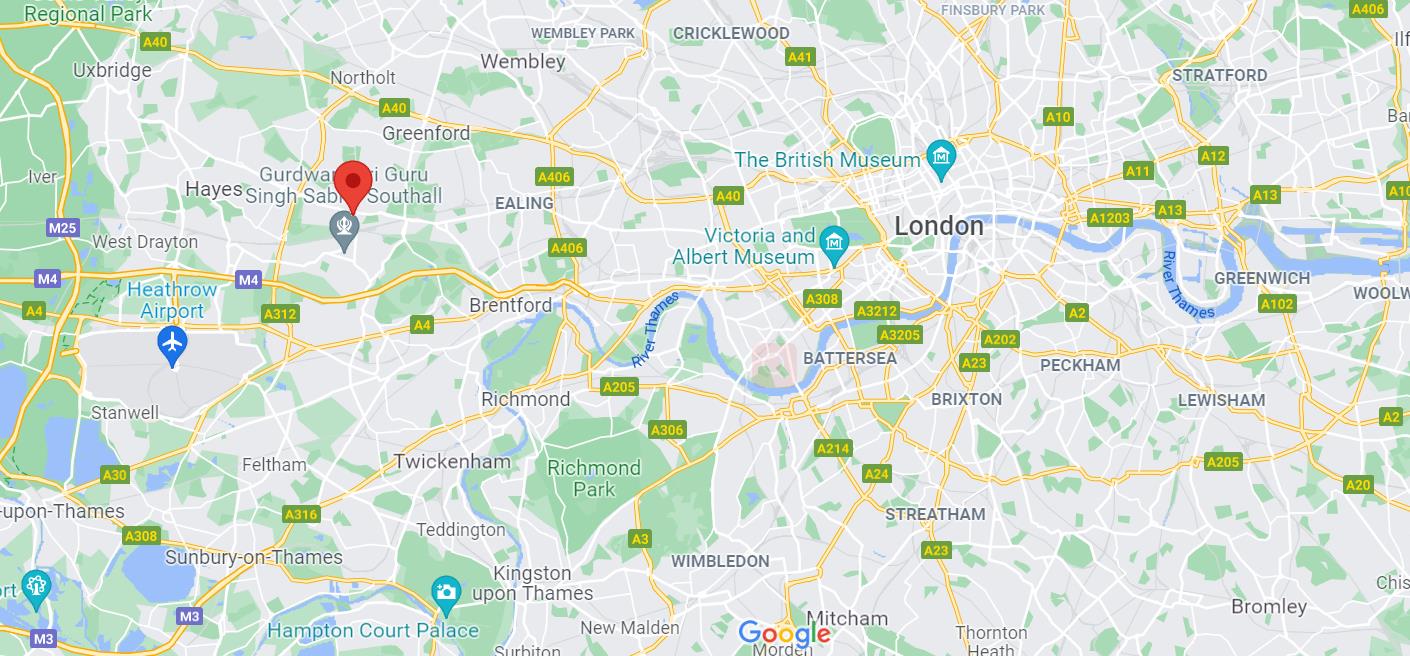Click The British Museum text label
1410x656 pixels.
(x=827, y=160)
